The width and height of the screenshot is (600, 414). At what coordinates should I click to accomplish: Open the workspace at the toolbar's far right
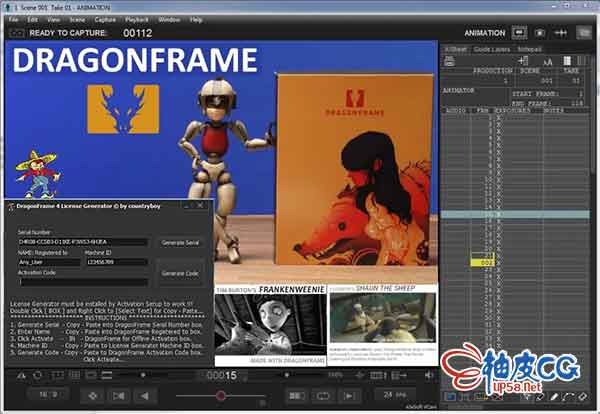(584, 33)
